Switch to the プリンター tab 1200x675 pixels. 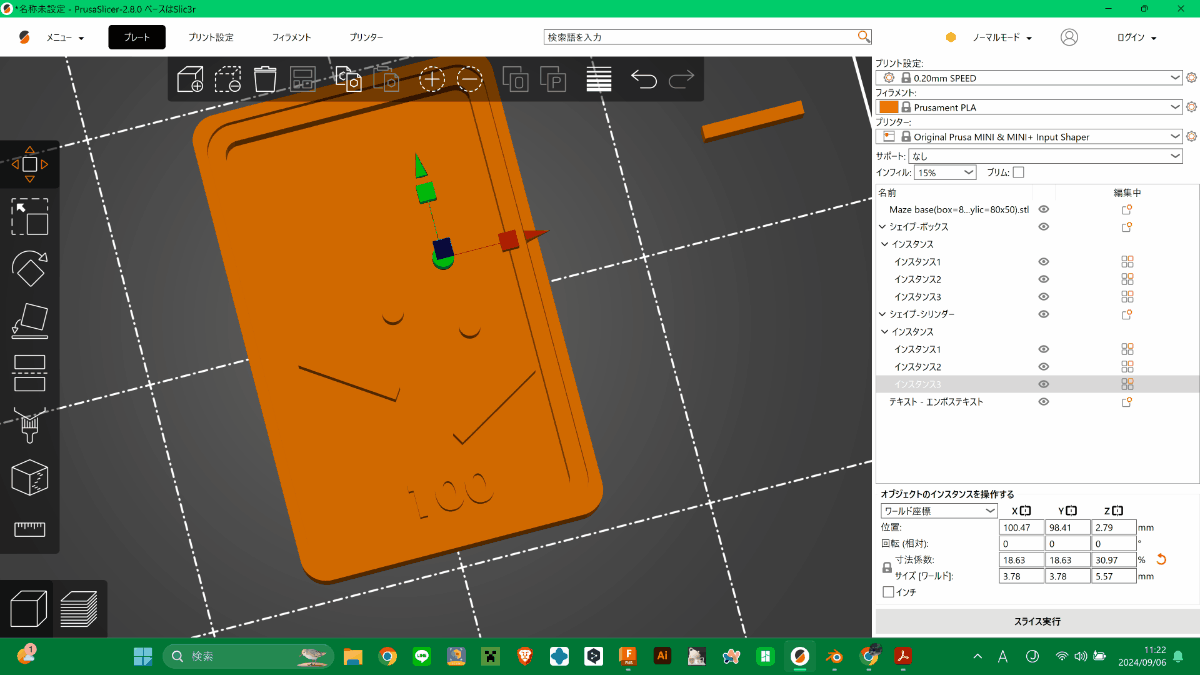tap(366, 37)
